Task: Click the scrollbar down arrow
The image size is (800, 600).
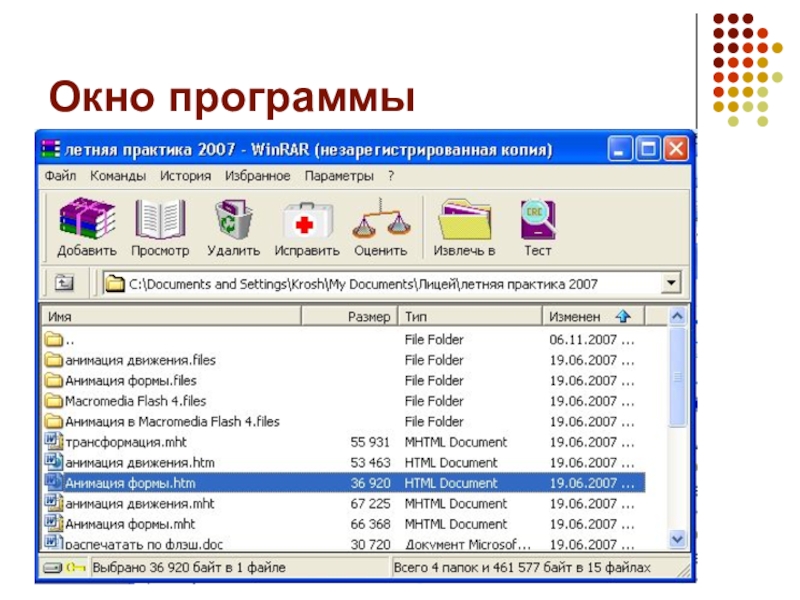Action: tap(678, 539)
